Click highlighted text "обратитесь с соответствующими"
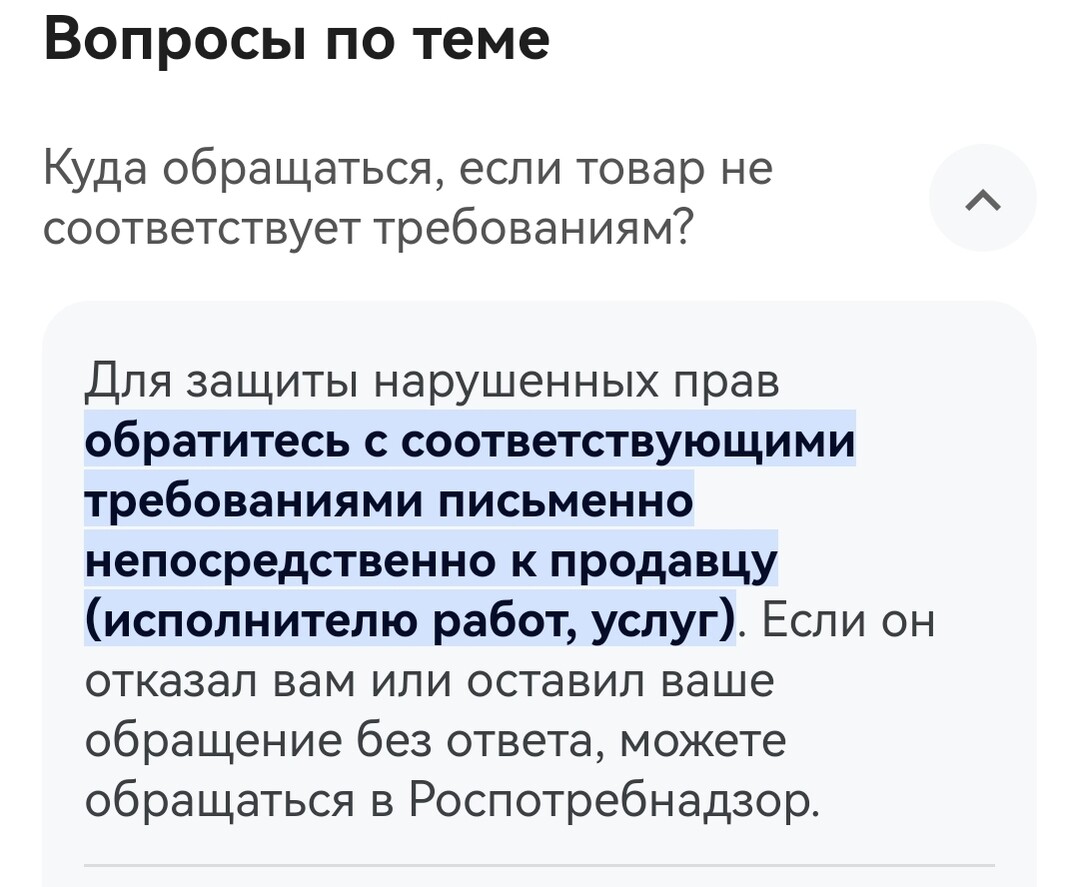Screen dimensions: 1079x887 tap(470, 442)
